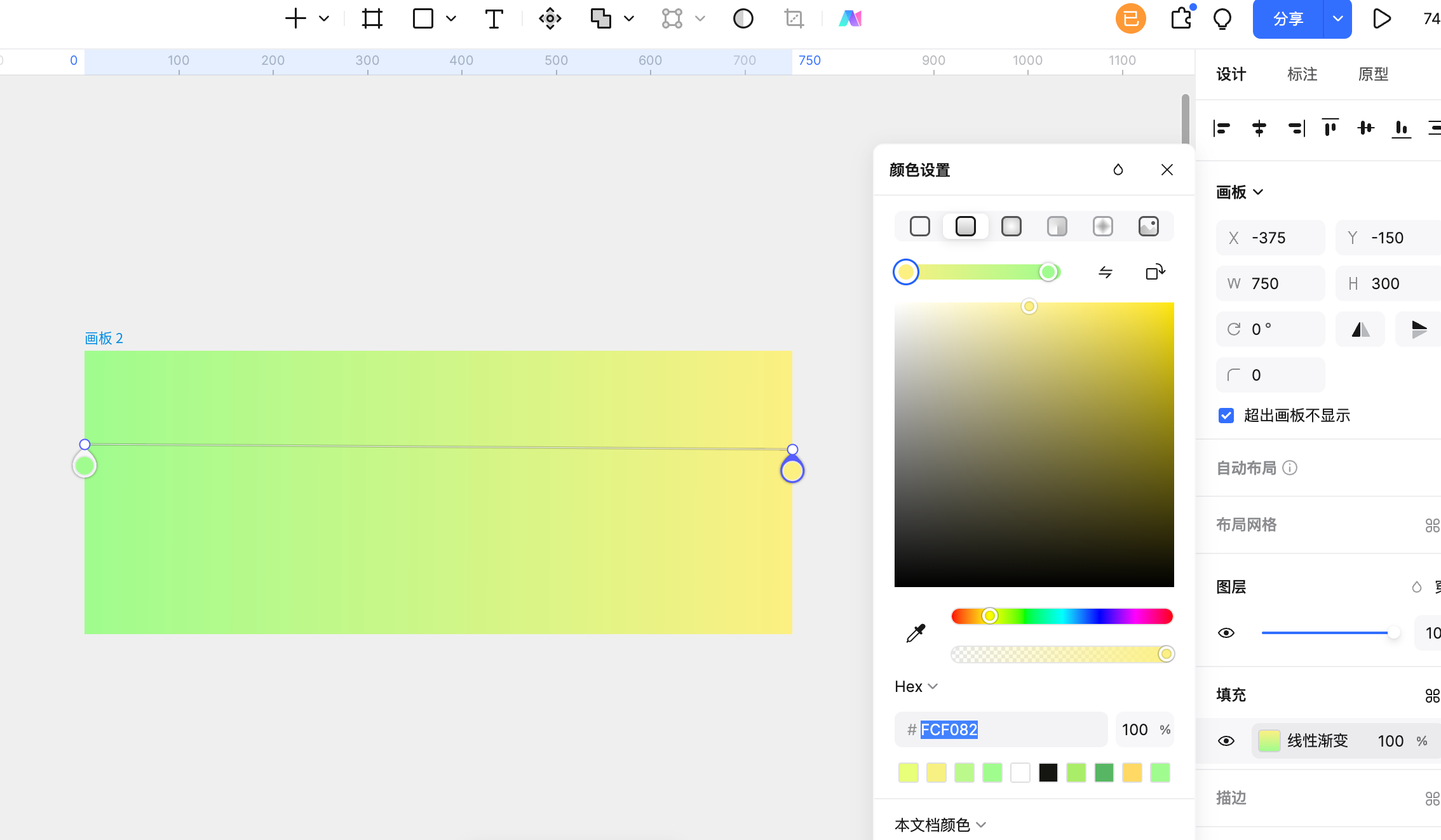The image size is (1441, 840).
Task: Click the hex value FCF082 field
Action: (1001, 729)
